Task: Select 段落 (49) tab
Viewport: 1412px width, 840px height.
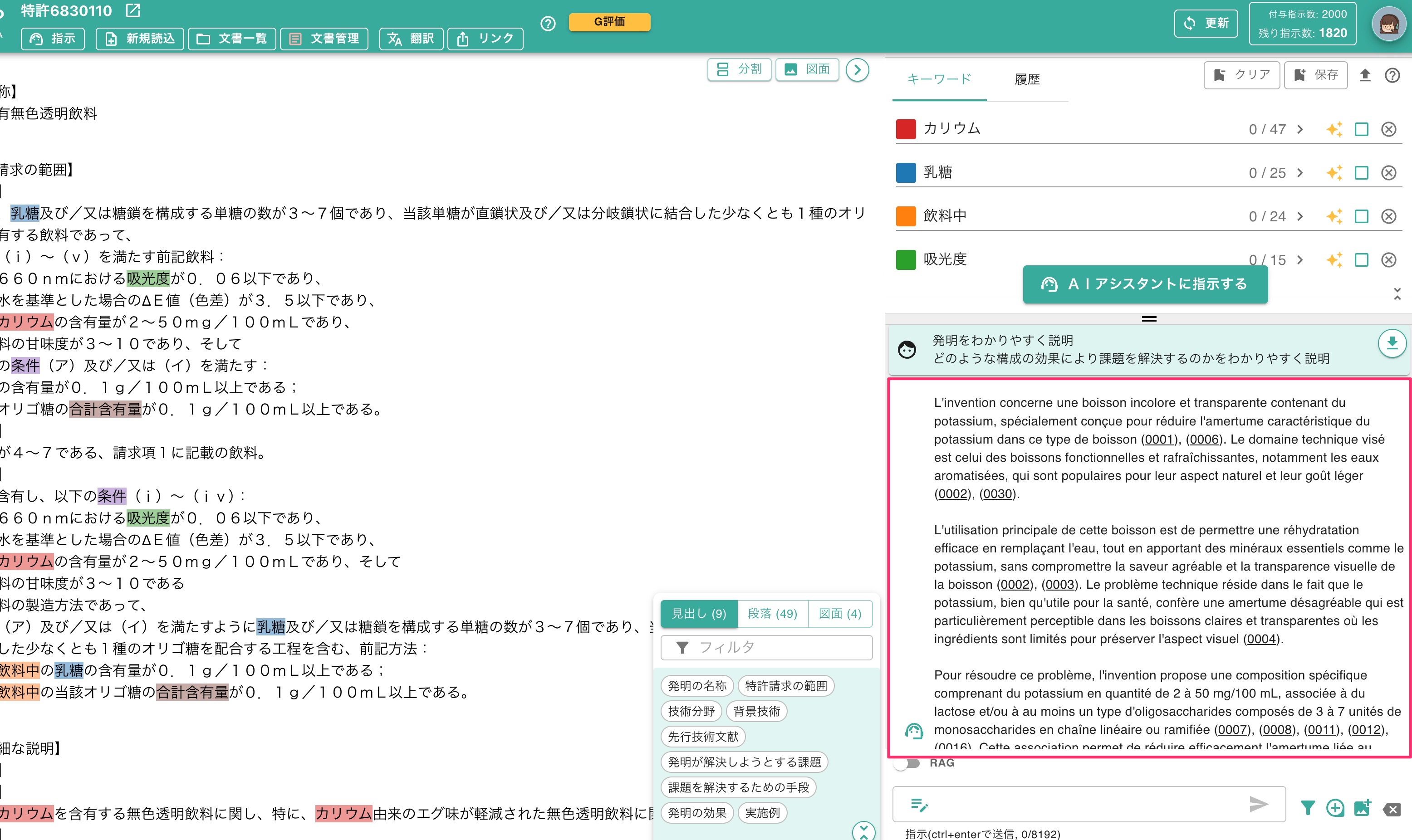Action: 772,614
